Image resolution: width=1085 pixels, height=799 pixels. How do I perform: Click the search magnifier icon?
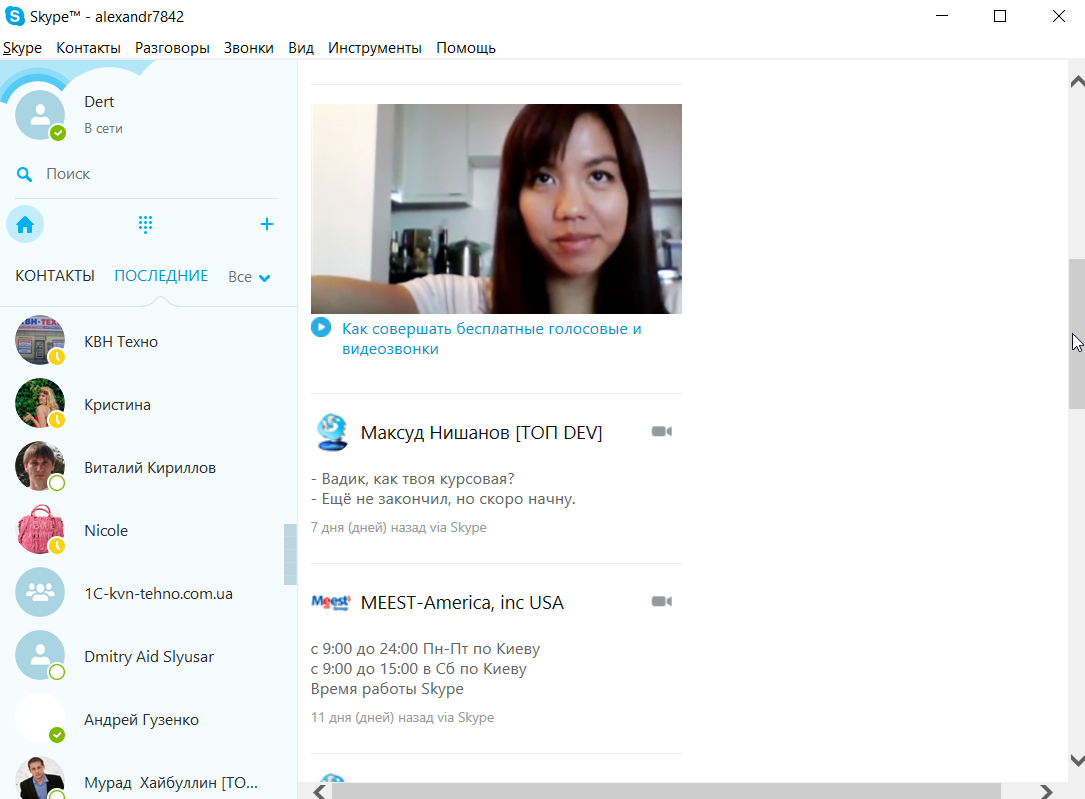click(x=24, y=174)
